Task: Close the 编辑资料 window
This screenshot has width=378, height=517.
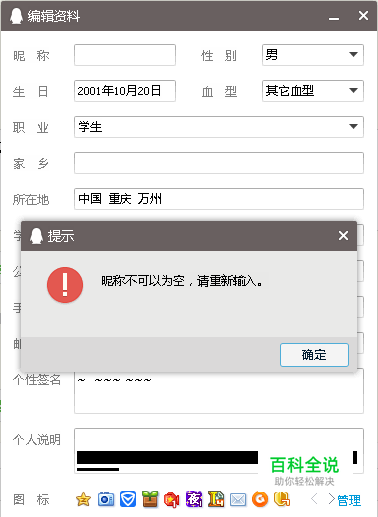Action: point(363,16)
